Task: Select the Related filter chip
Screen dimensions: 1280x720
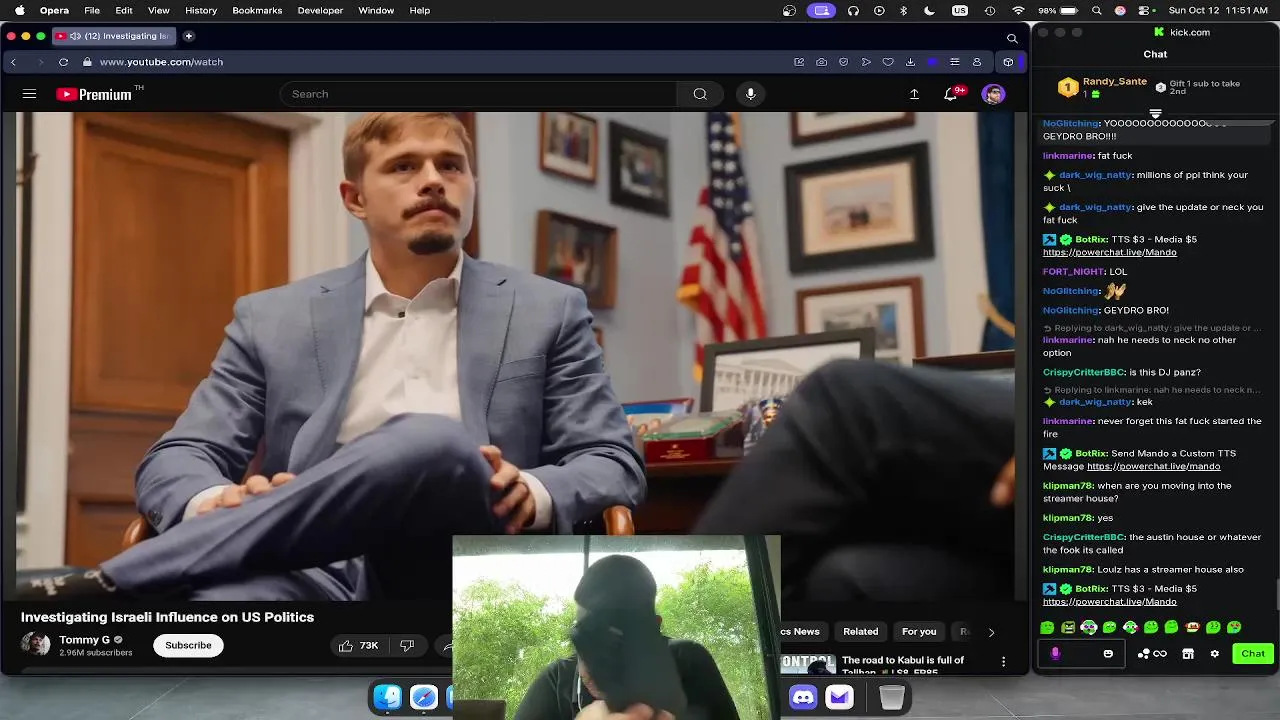Action: [x=860, y=632]
